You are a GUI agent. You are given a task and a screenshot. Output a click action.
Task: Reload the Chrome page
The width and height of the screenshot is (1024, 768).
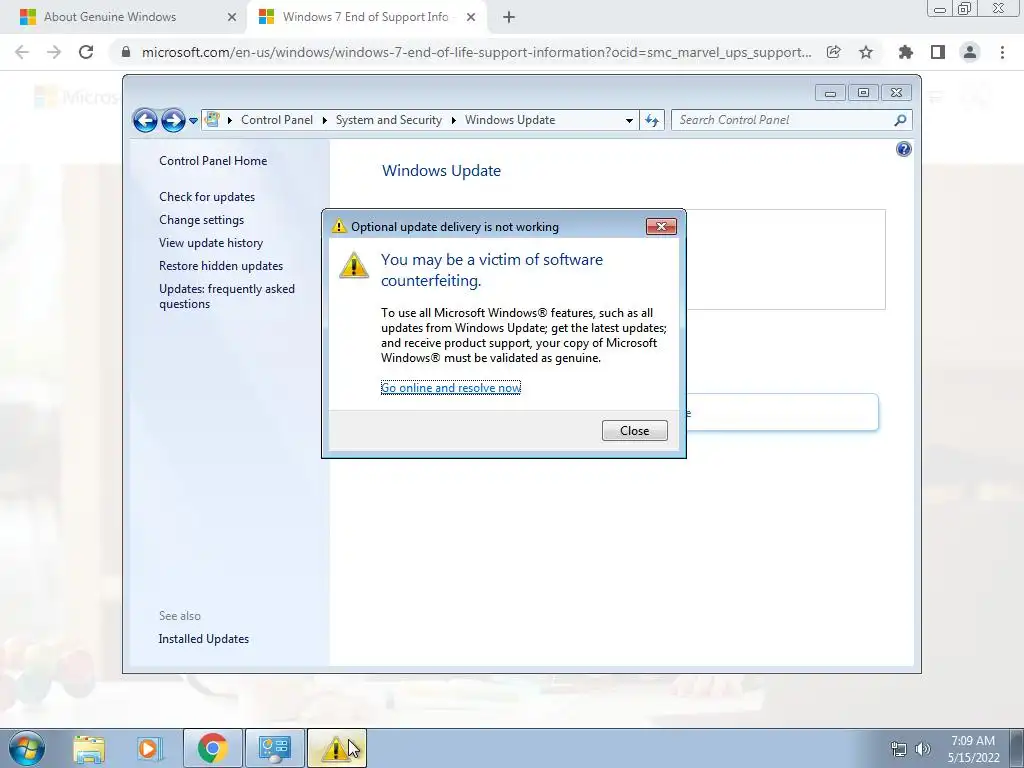[86, 52]
